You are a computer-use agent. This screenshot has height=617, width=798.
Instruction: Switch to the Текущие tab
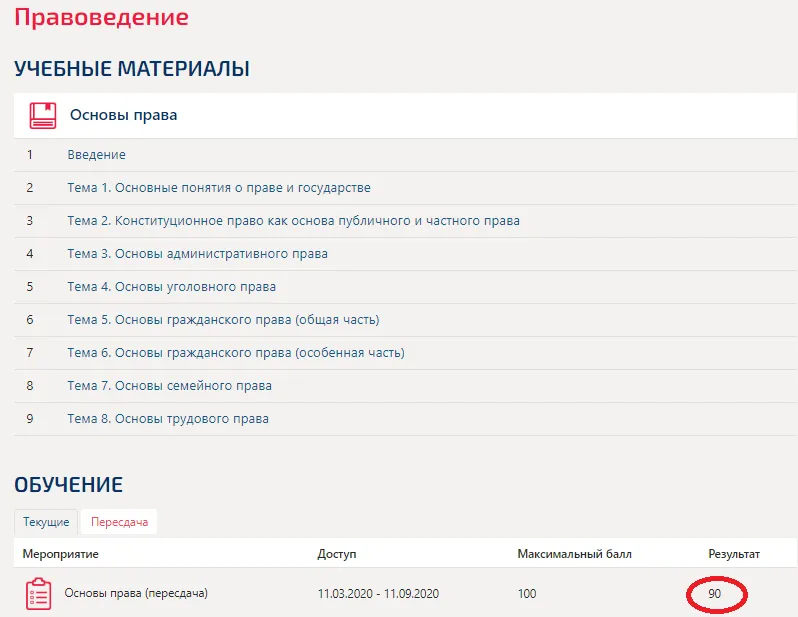(x=46, y=522)
